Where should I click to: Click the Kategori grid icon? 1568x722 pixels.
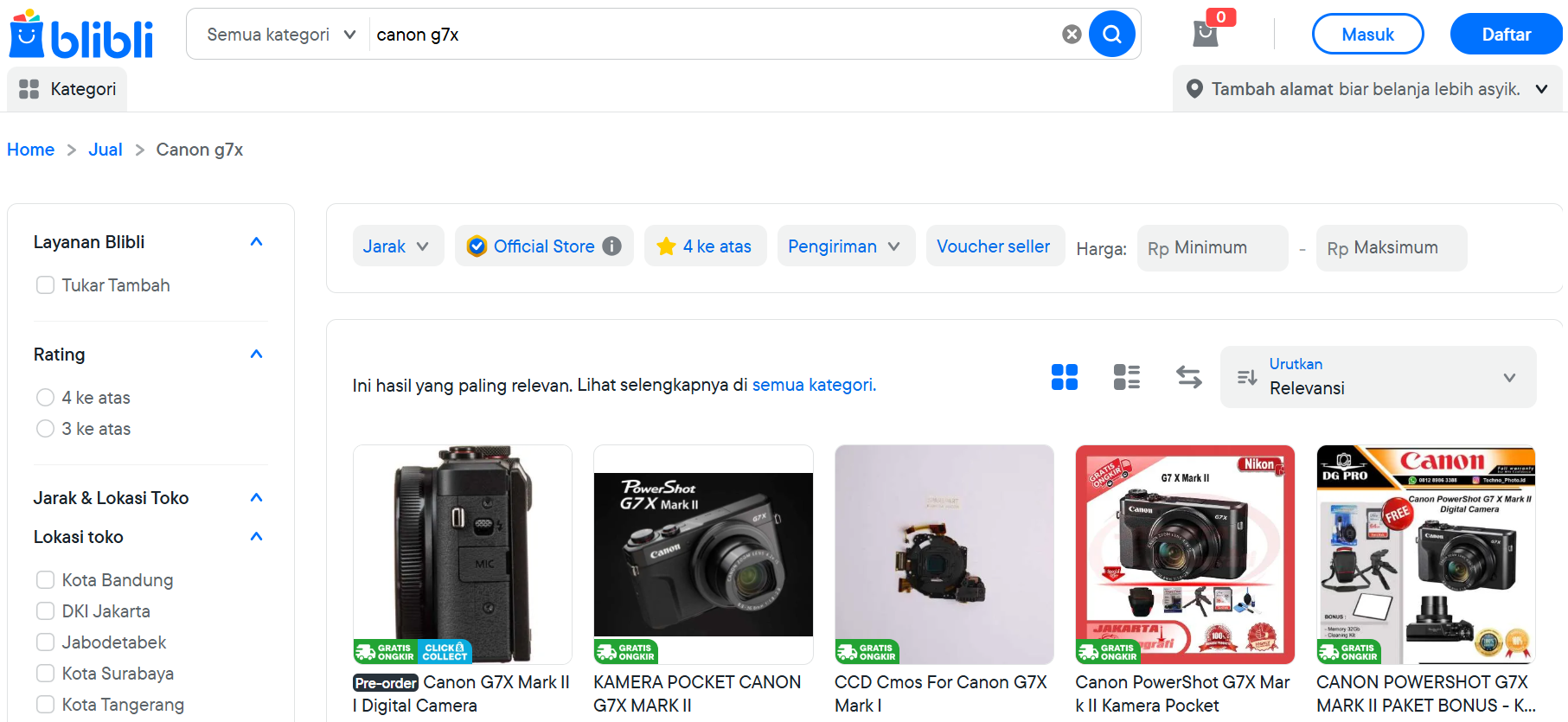[x=29, y=89]
